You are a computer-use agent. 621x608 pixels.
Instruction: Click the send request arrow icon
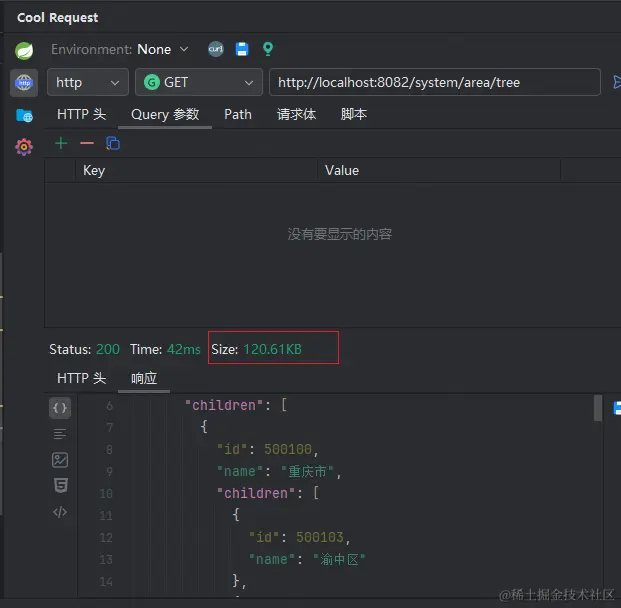click(617, 82)
